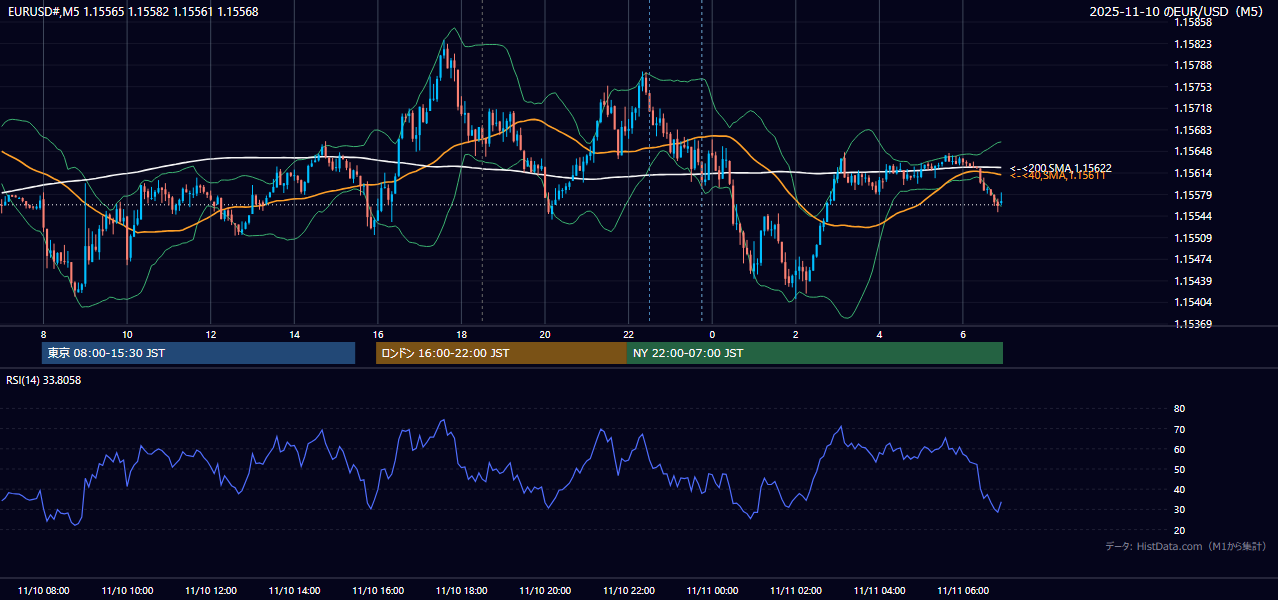Click price axis label 1.15648
1278x600 pixels.
1194,151
